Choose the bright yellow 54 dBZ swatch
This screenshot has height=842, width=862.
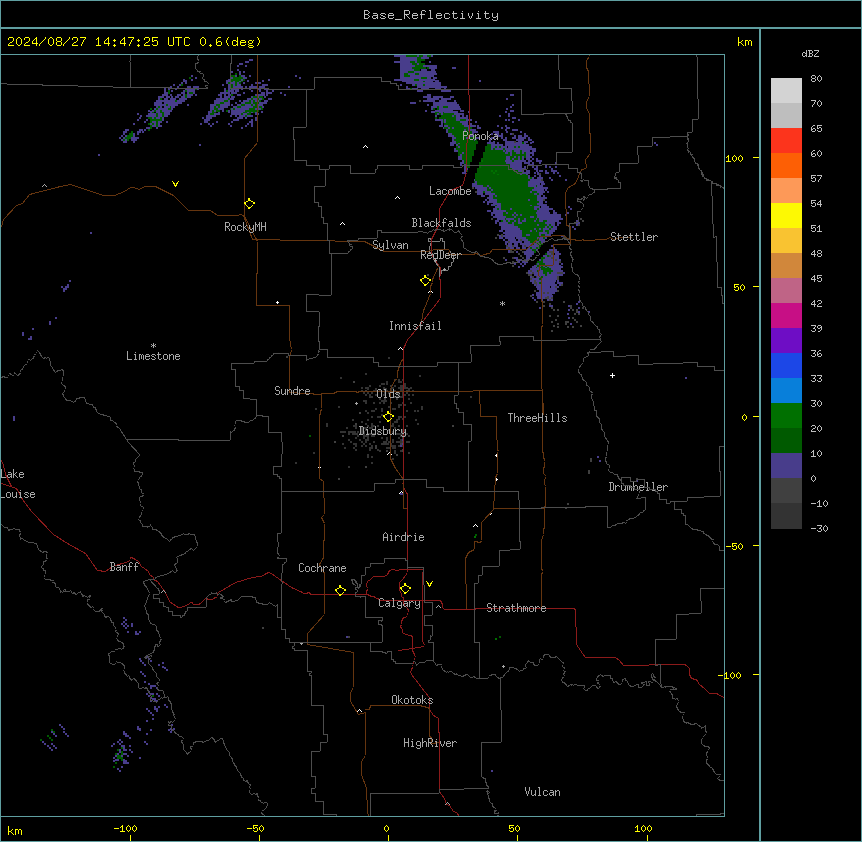point(786,215)
